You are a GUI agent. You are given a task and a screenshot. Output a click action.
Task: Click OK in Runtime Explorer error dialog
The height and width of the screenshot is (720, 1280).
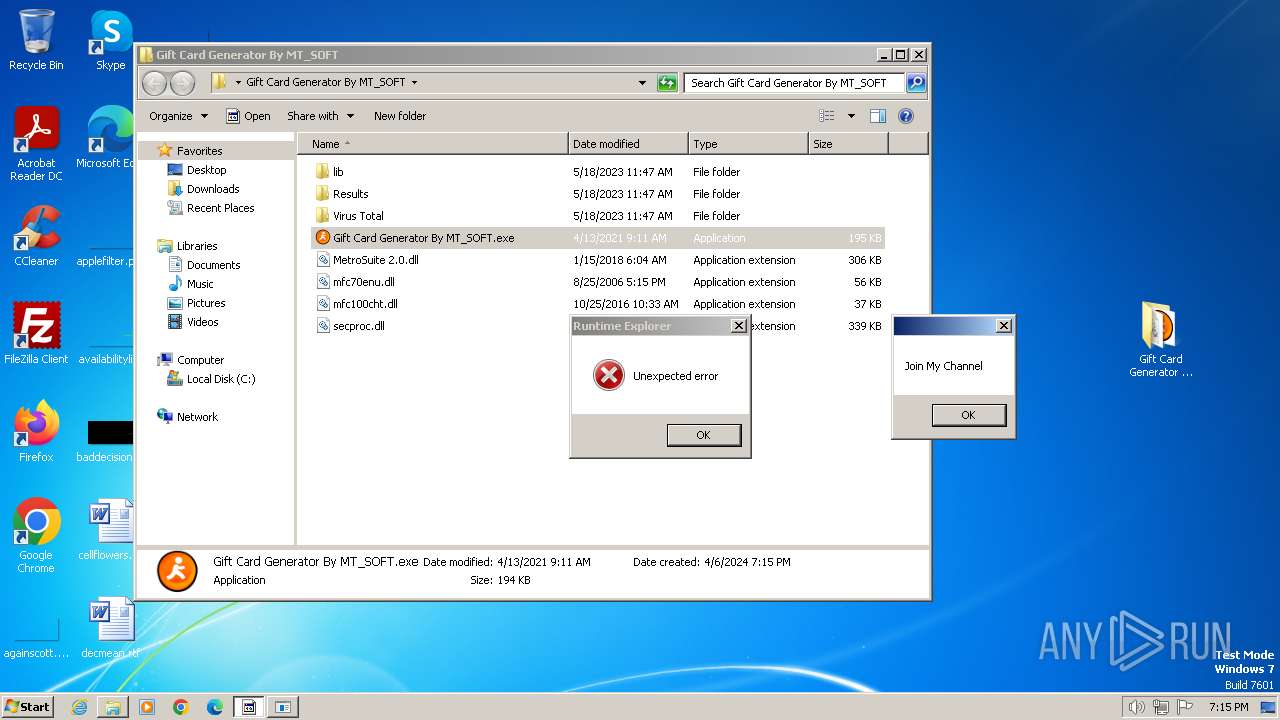703,435
